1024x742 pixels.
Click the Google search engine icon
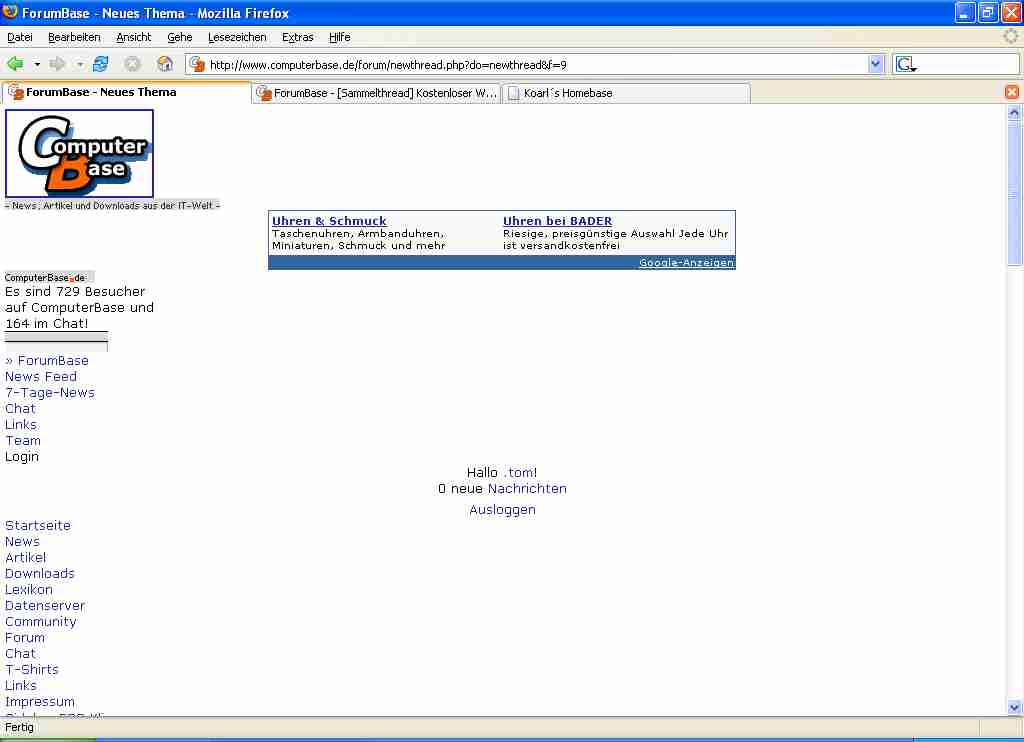coord(904,64)
